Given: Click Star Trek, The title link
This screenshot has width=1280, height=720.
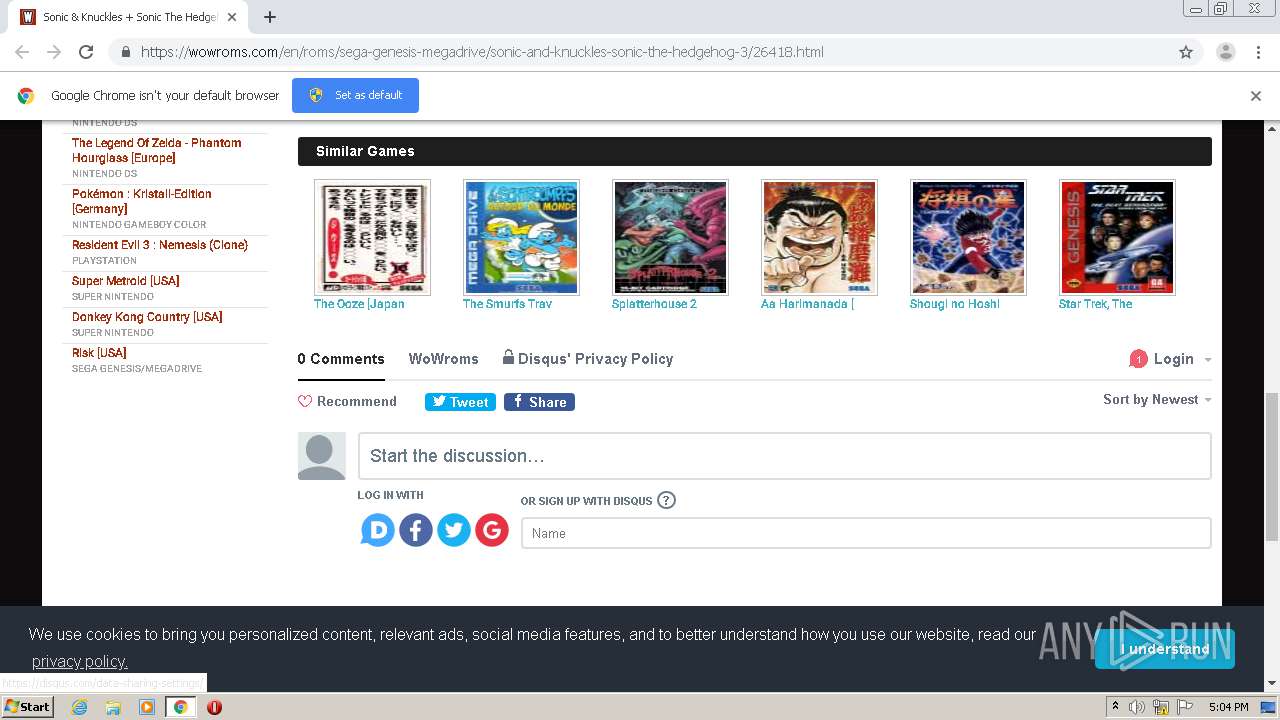Looking at the screenshot, I should pyautogui.click(x=1096, y=304).
